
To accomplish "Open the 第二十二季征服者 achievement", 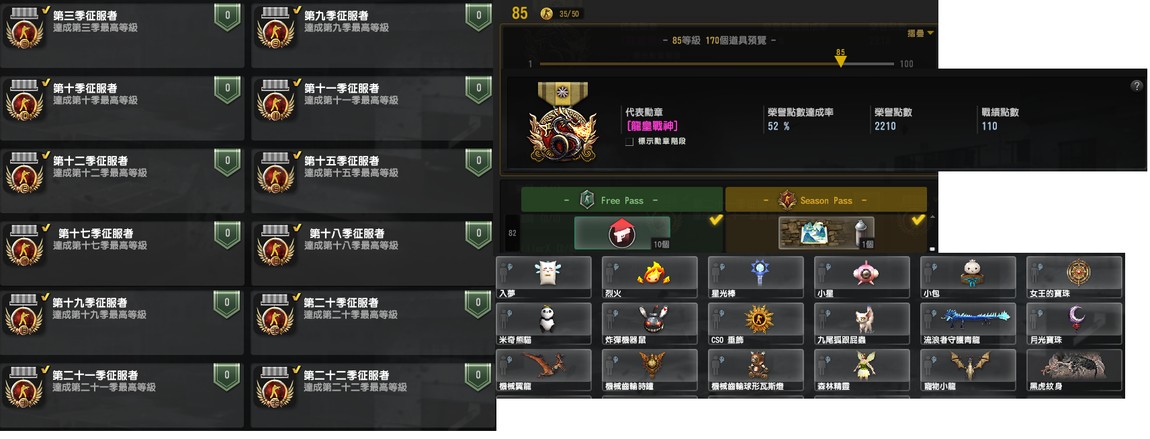I will coord(372,395).
